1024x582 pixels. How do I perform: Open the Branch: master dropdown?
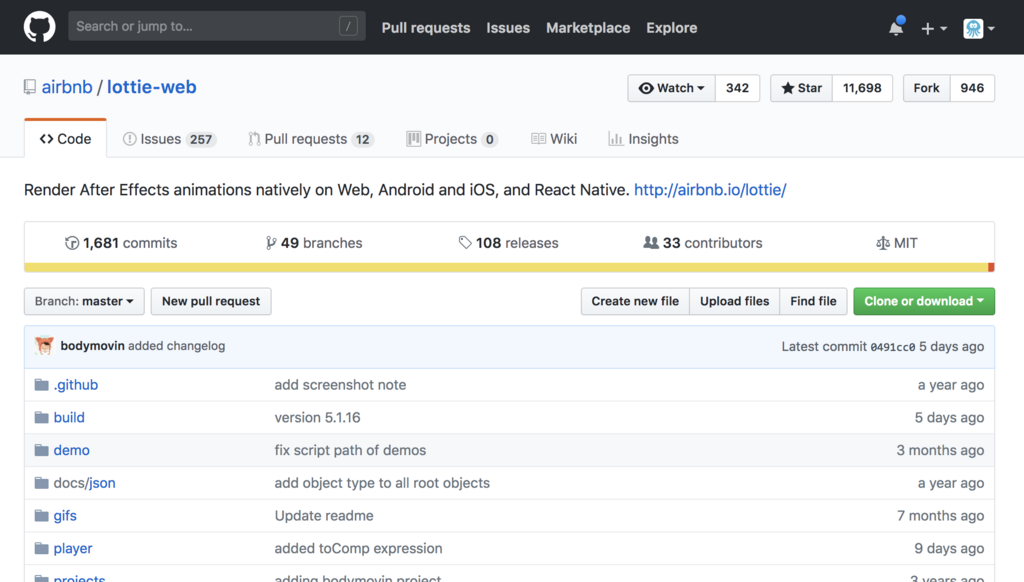coord(84,301)
